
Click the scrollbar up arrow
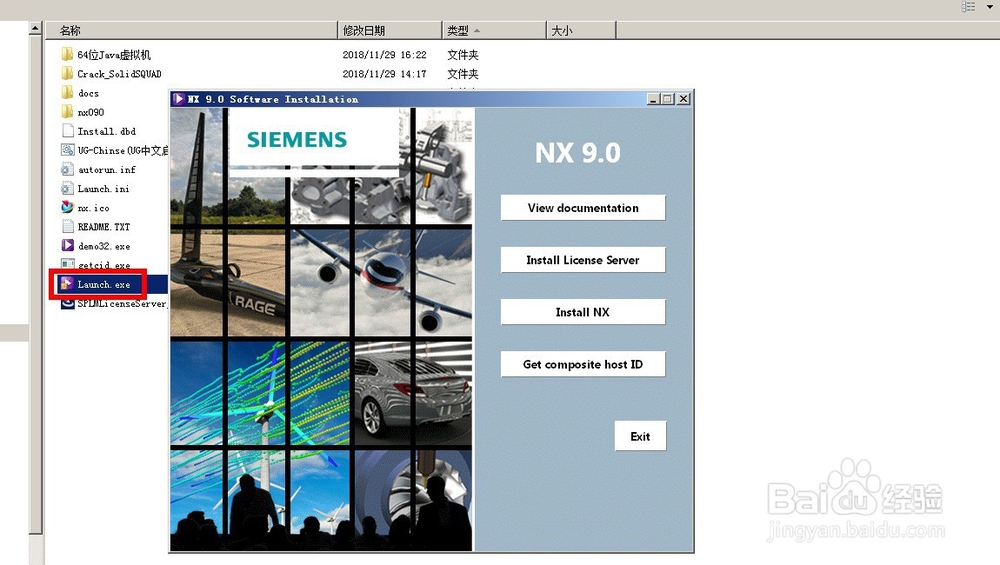36,28
